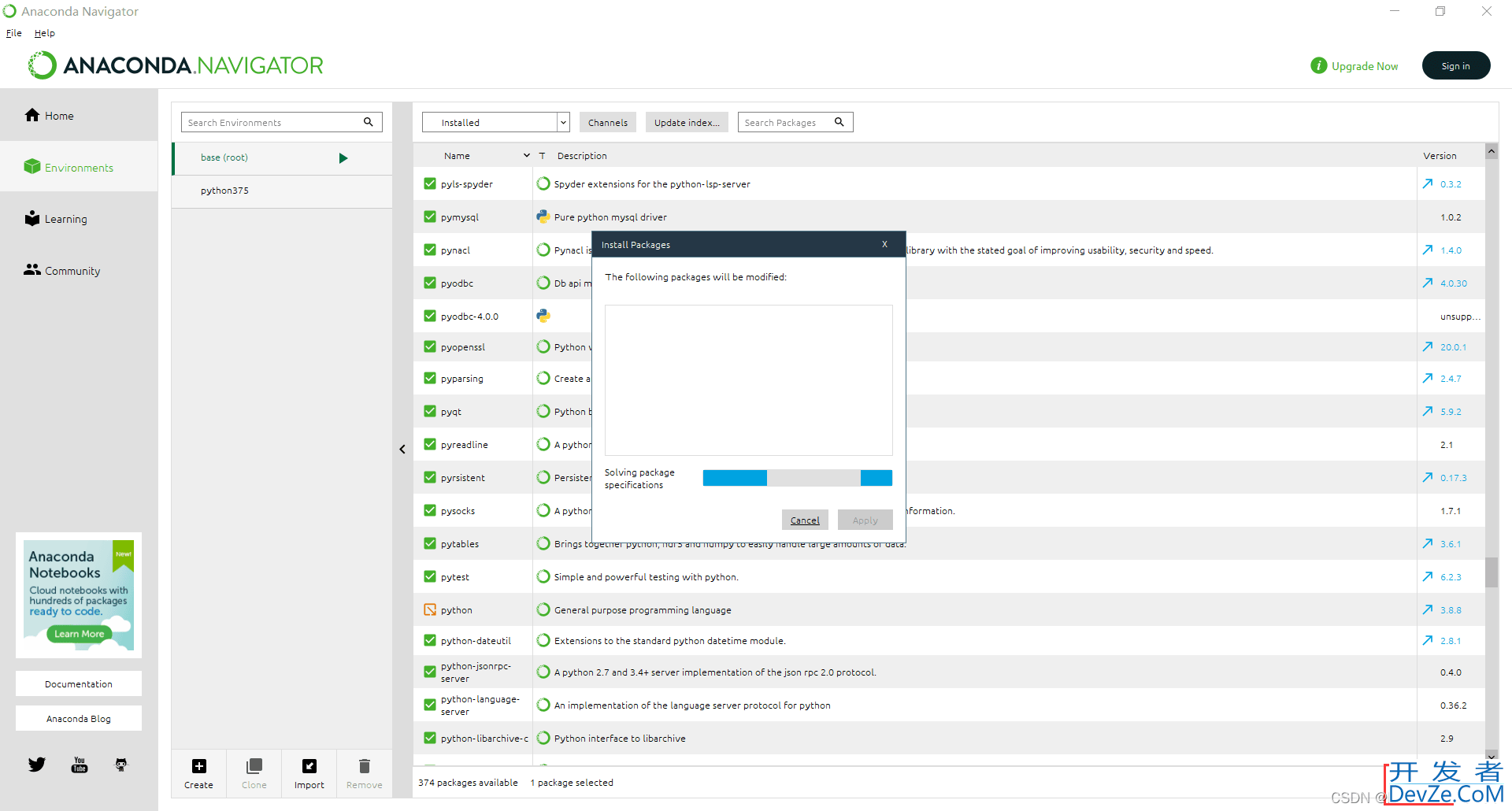Cancel the Install Packages dialog
1512x811 pixels.
(805, 520)
